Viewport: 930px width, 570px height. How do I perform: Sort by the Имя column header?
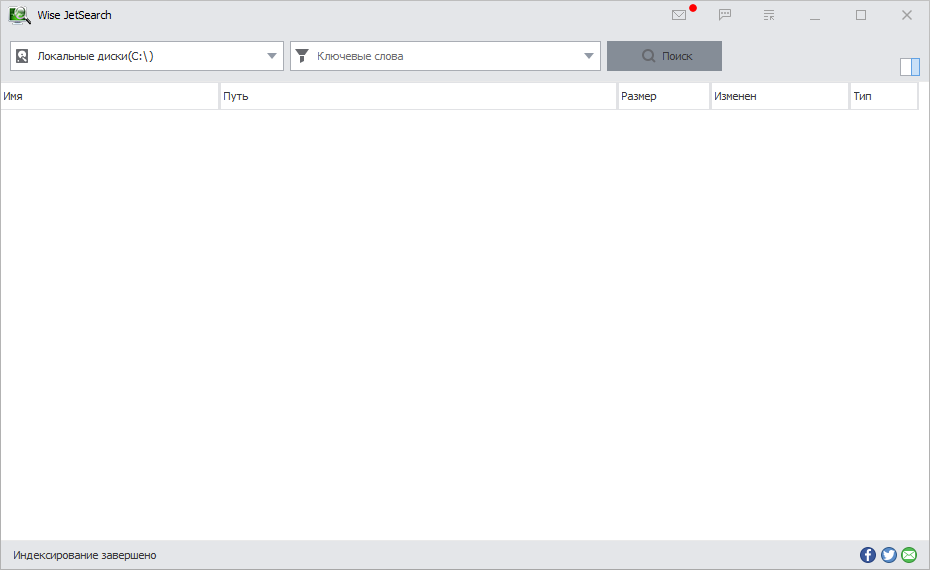point(110,96)
